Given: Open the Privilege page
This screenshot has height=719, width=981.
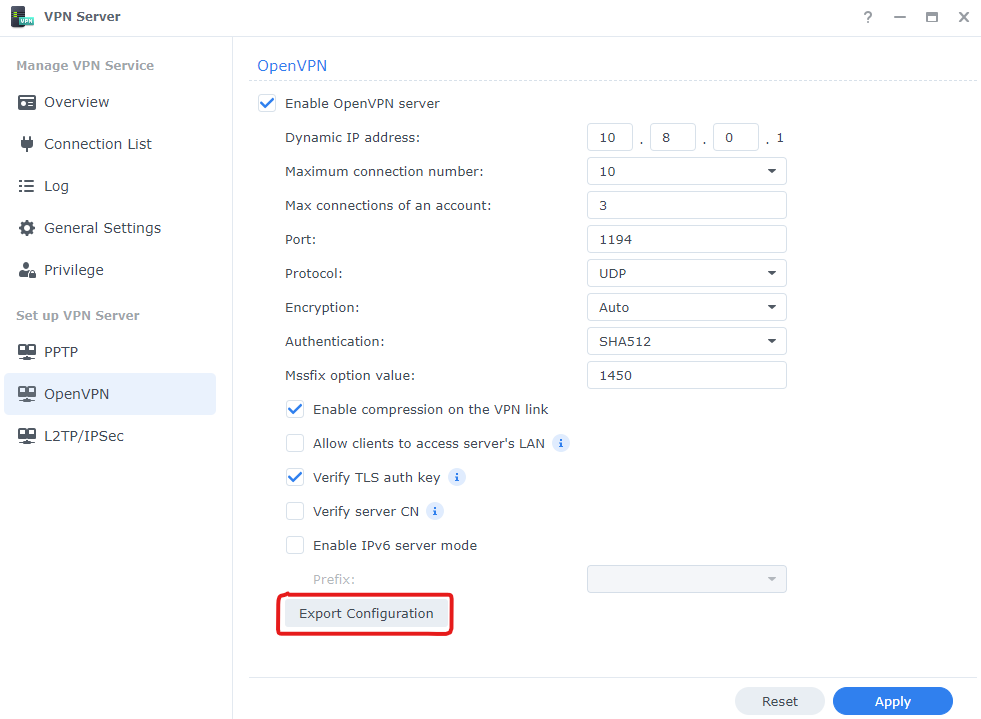Looking at the screenshot, I should point(110,270).
